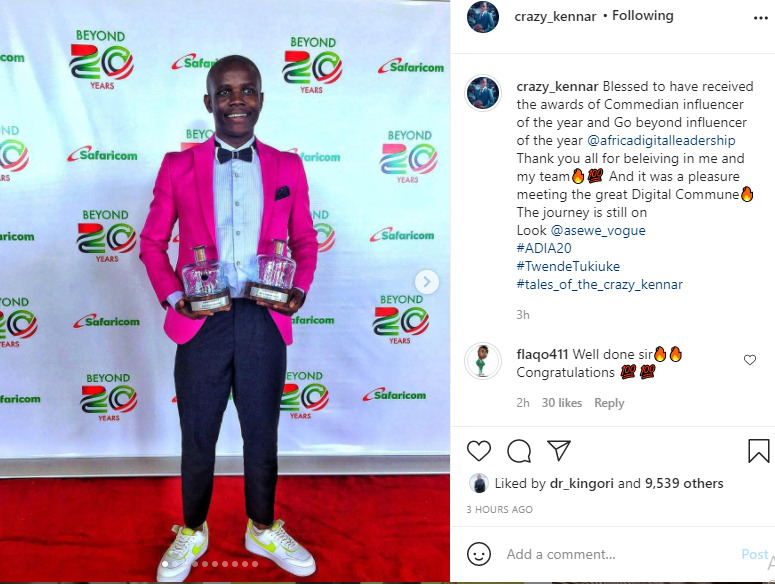The width and height of the screenshot is (775, 584).
Task: Open flaqo411's profile avatar
Action: point(483,361)
